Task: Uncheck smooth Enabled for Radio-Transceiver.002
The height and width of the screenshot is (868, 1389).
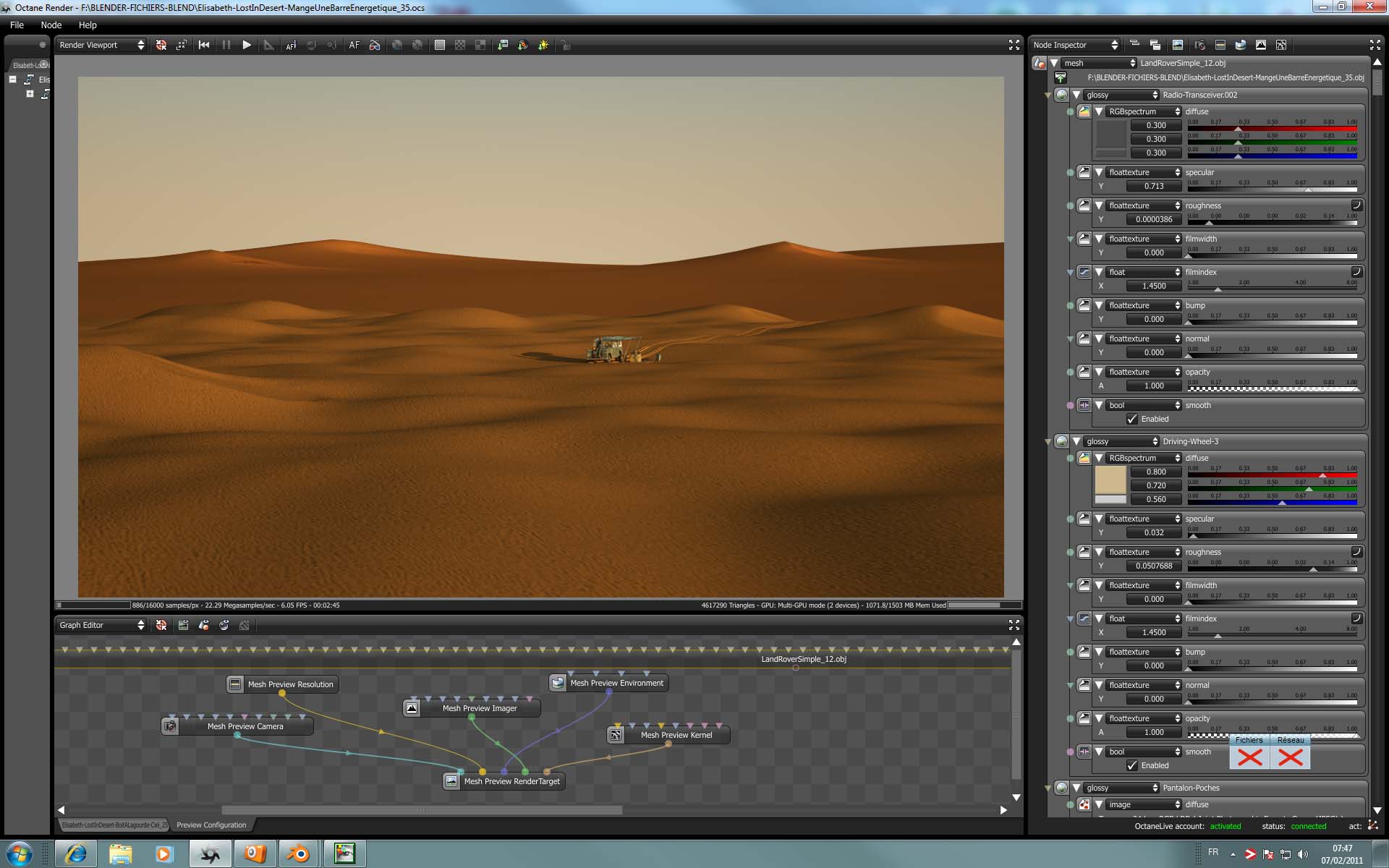Action: [1132, 419]
